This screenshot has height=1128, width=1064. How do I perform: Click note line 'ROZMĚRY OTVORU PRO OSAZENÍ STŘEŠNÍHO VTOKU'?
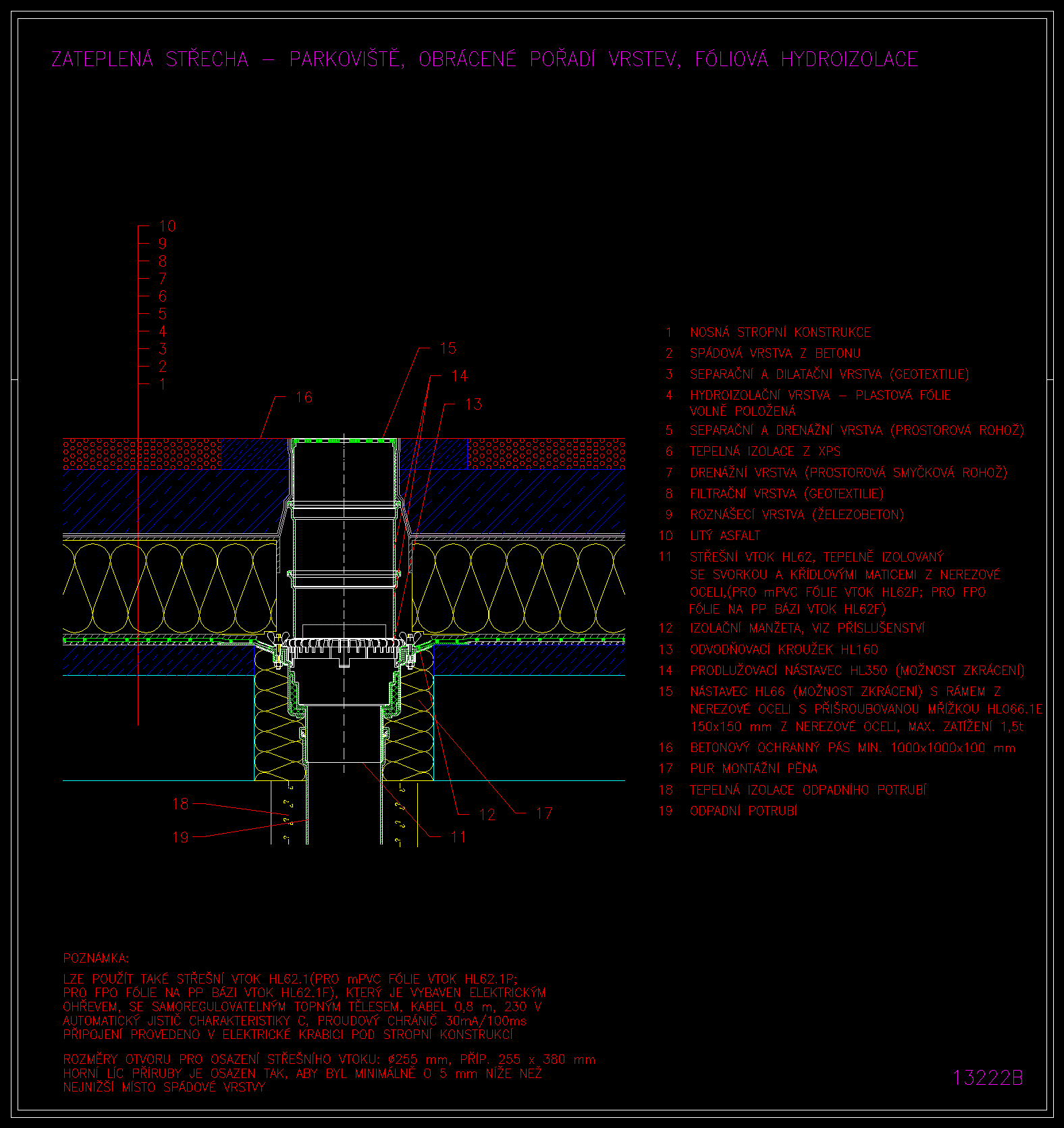point(329,1059)
